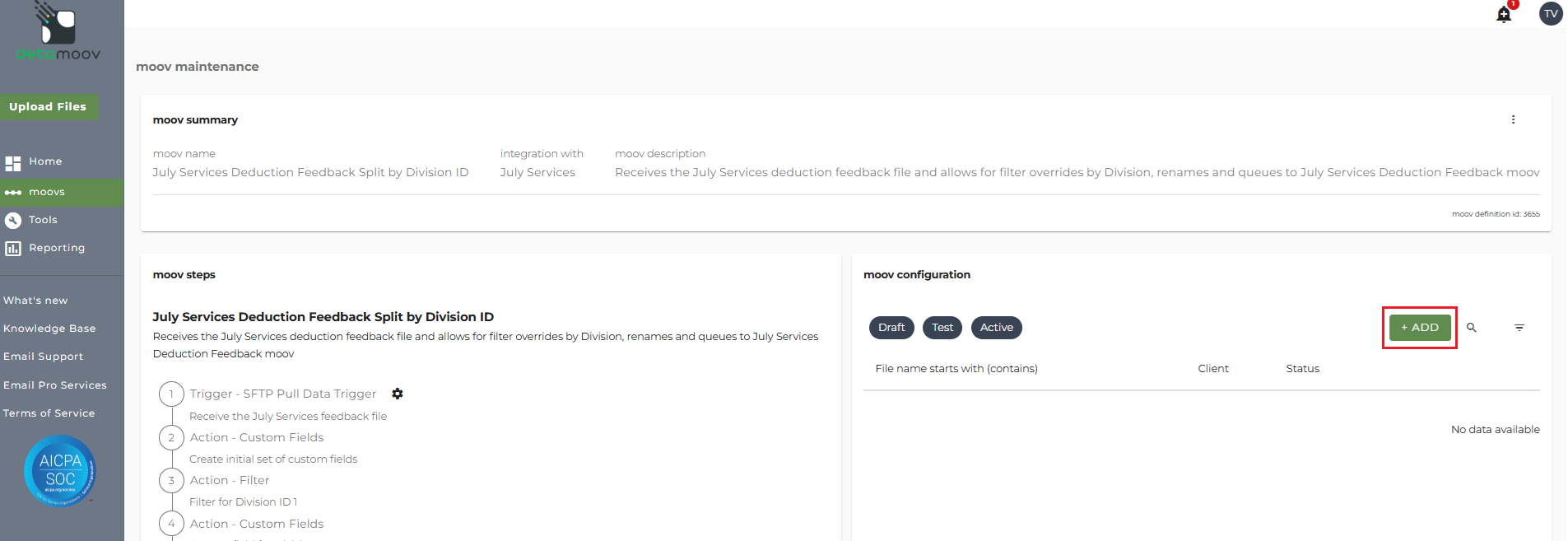
Task: Select step 1 circle marker
Action: 171,394
